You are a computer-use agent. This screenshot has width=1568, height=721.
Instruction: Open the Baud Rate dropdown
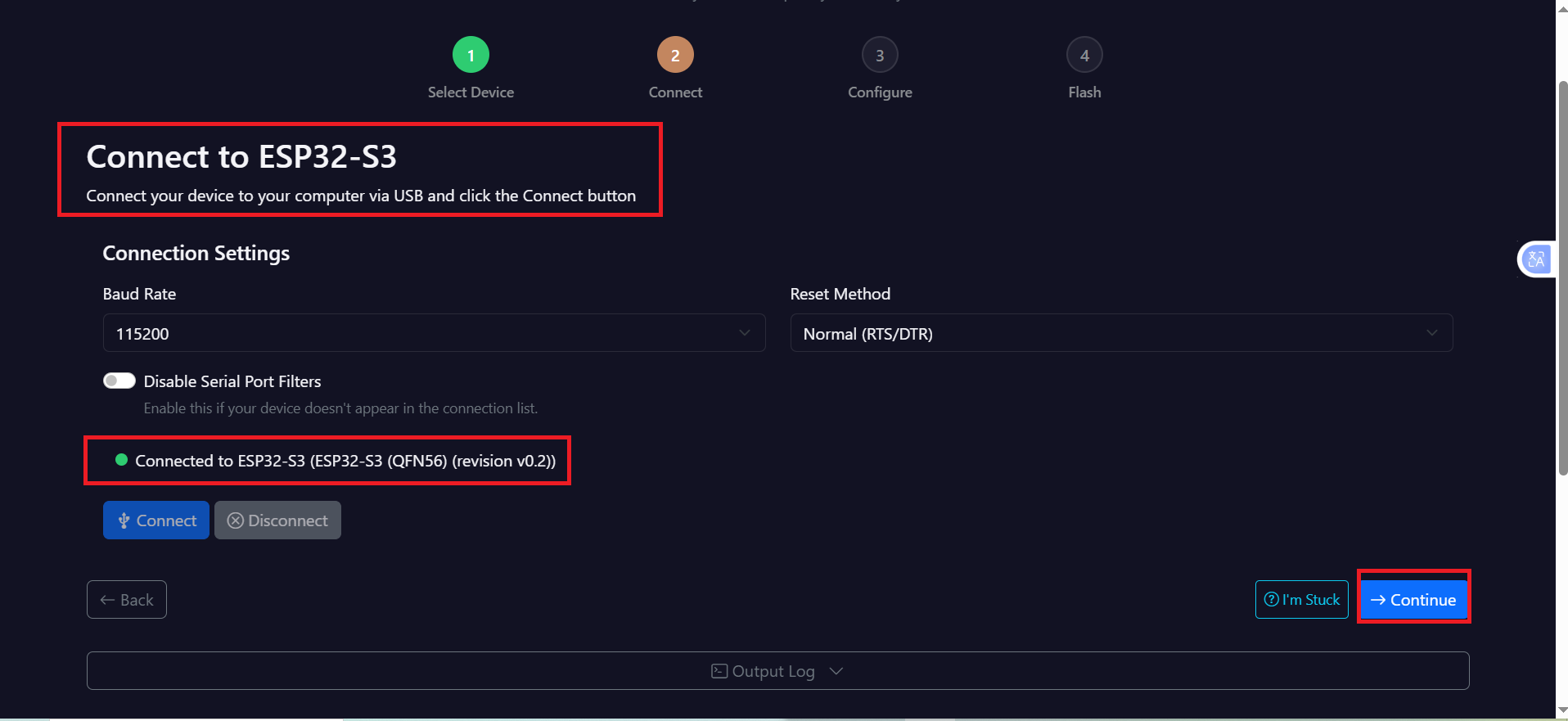(434, 333)
